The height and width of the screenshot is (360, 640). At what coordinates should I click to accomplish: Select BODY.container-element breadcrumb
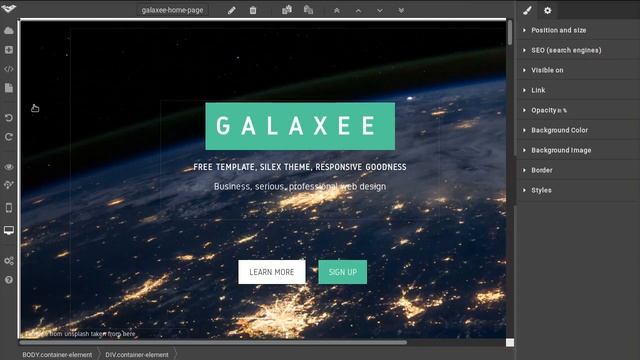tap(57, 355)
